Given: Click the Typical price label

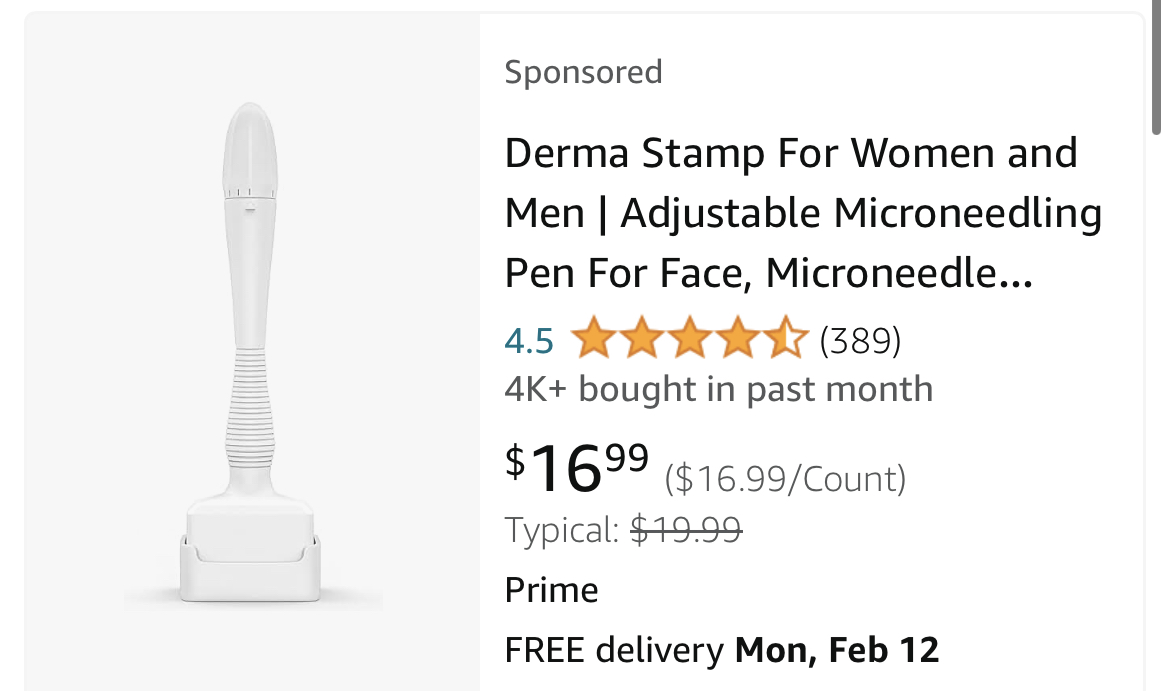Looking at the screenshot, I should coord(562,530).
